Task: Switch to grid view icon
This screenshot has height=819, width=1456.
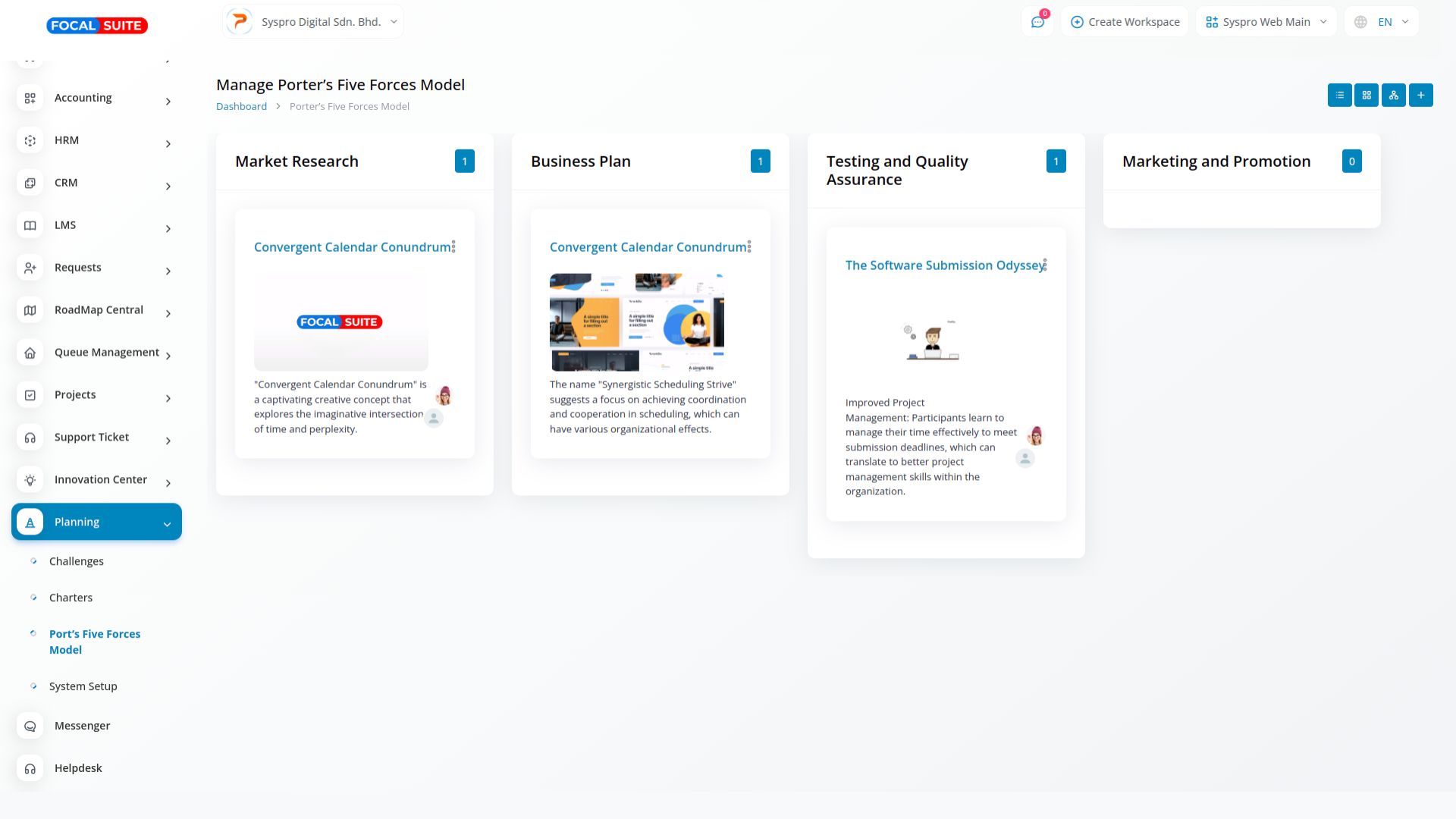Action: pos(1367,95)
